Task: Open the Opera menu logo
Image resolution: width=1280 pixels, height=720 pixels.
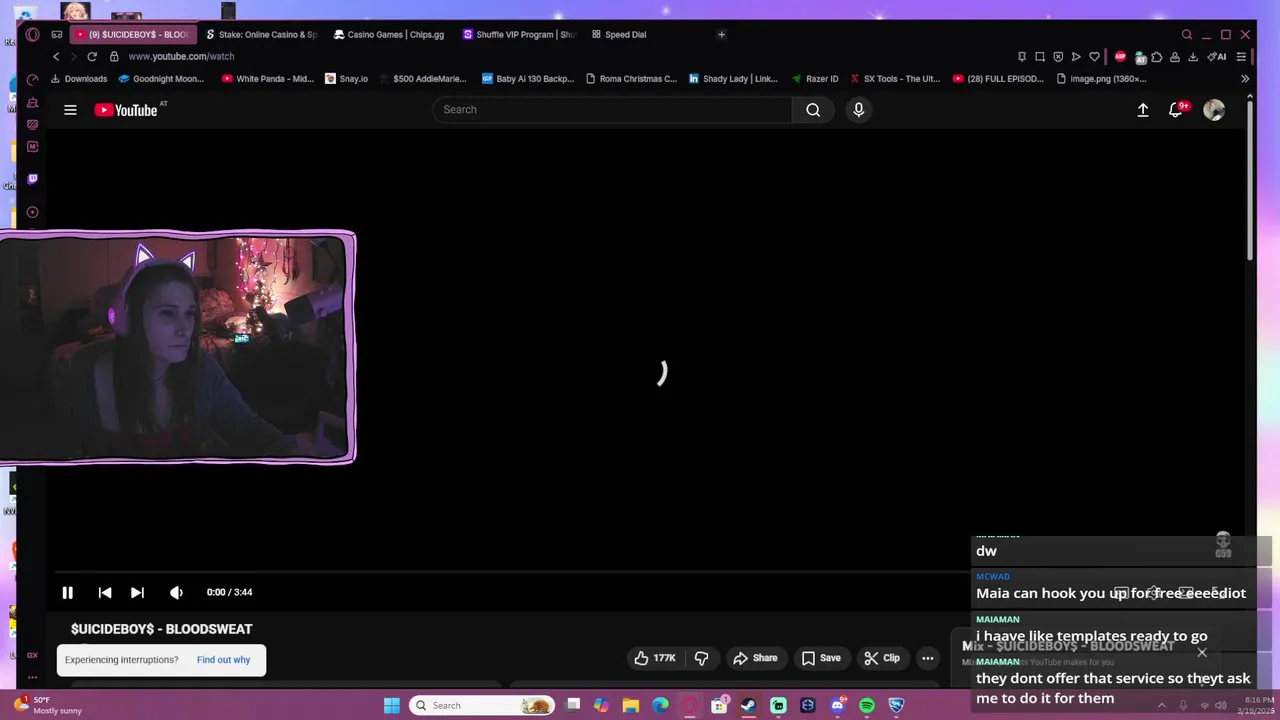Action: tap(32, 34)
